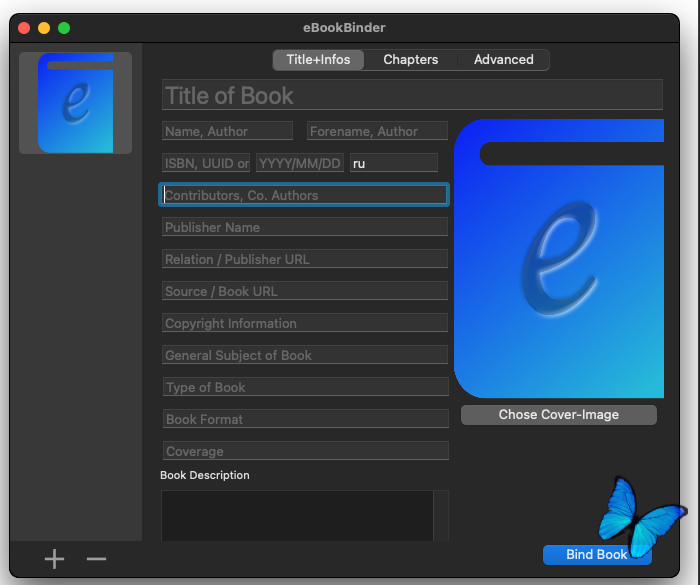Click the language field containing ru
The image size is (700, 585).
(394, 163)
